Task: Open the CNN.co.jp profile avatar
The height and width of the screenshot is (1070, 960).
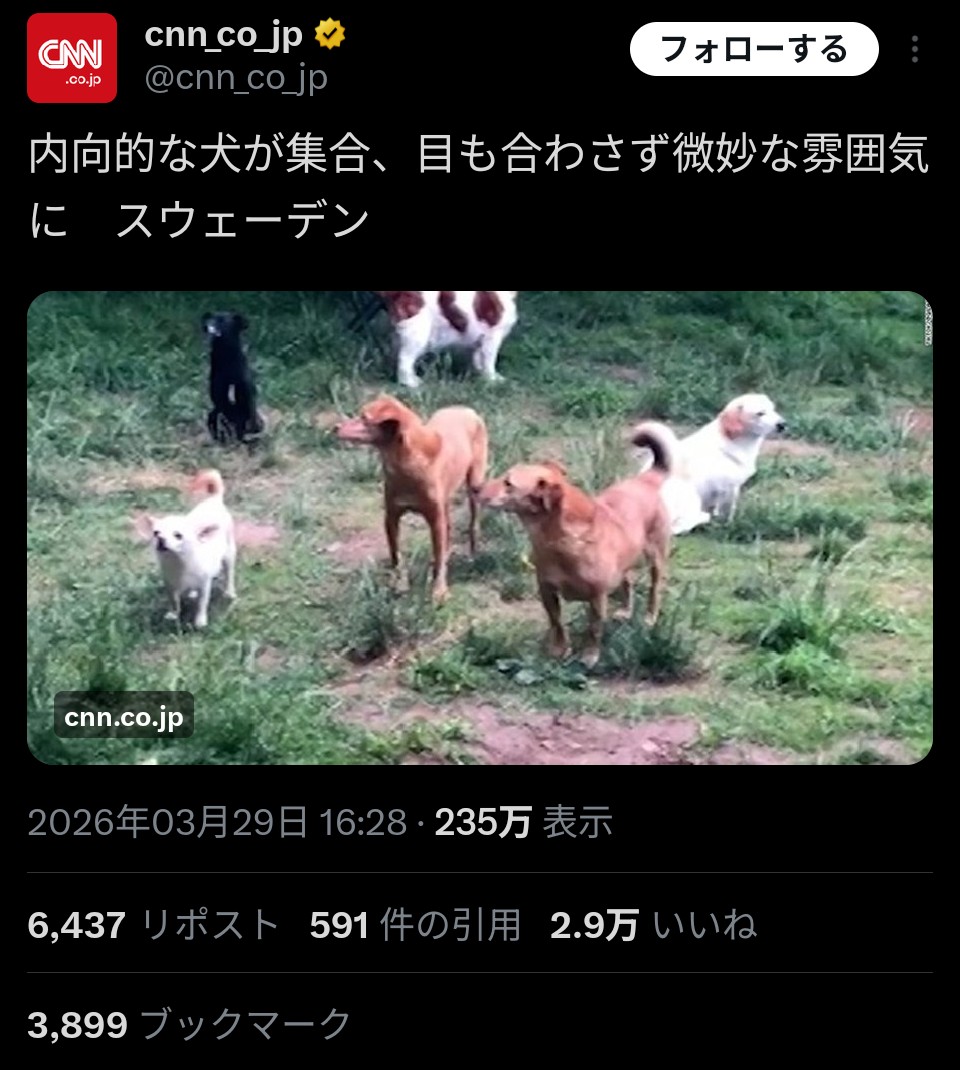Action: click(72, 58)
